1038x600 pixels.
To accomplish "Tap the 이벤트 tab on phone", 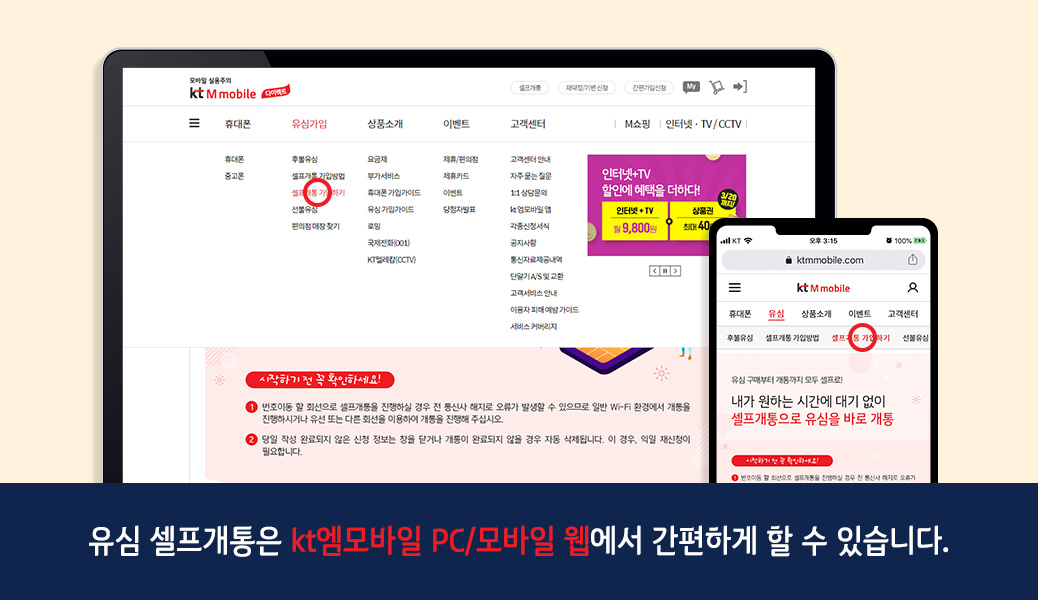I will [x=859, y=314].
